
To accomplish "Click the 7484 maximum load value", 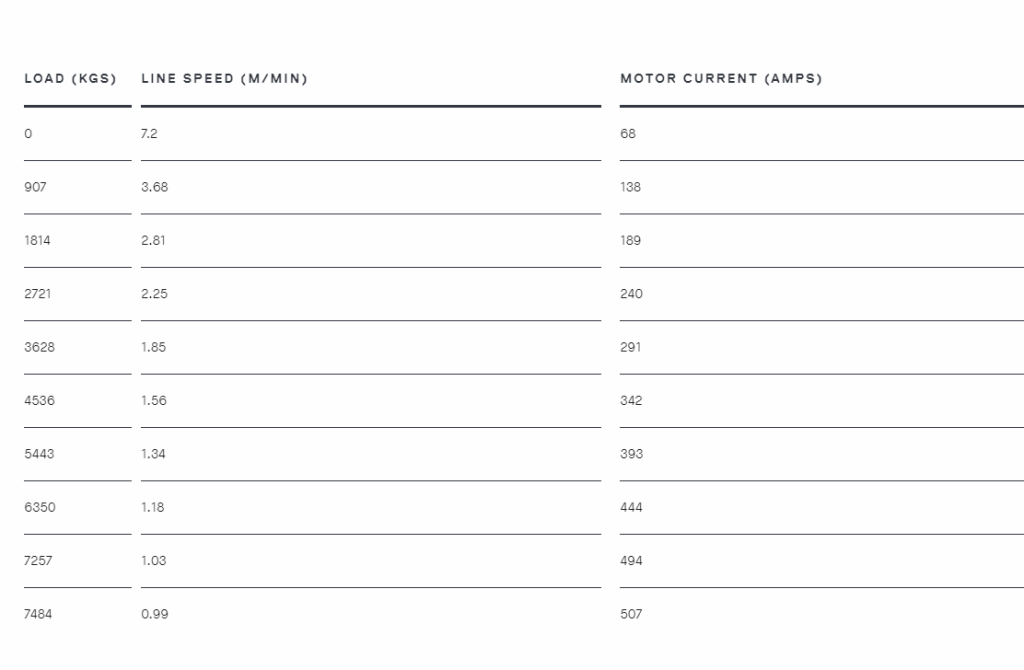I will (x=38, y=614).
